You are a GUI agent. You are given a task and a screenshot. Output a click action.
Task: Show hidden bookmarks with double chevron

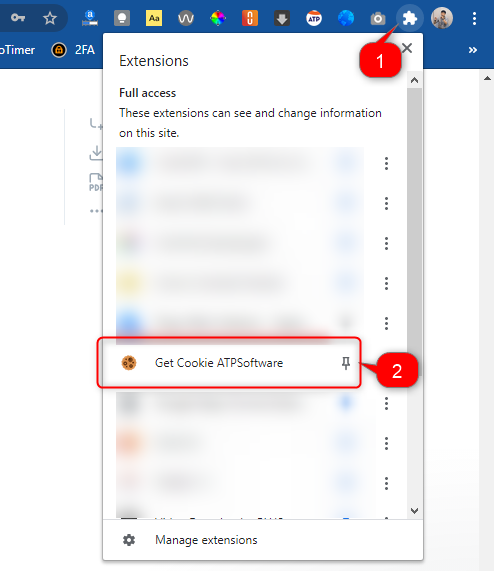tap(473, 50)
